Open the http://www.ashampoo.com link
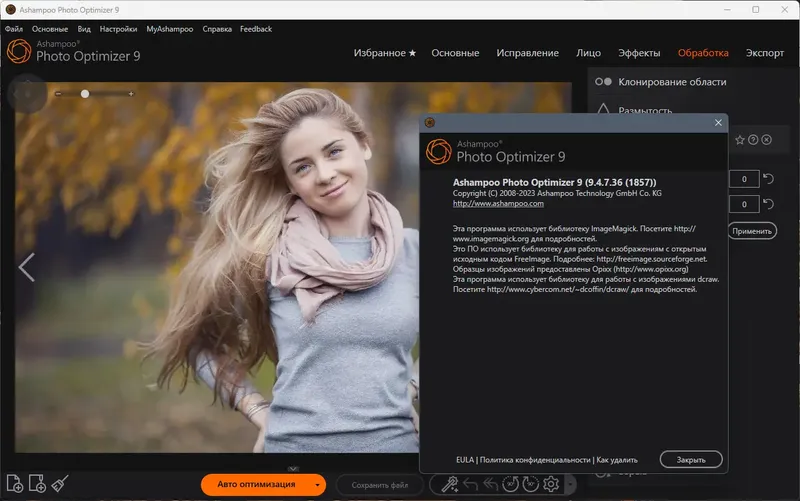The height and width of the screenshot is (501, 800). (498, 204)
